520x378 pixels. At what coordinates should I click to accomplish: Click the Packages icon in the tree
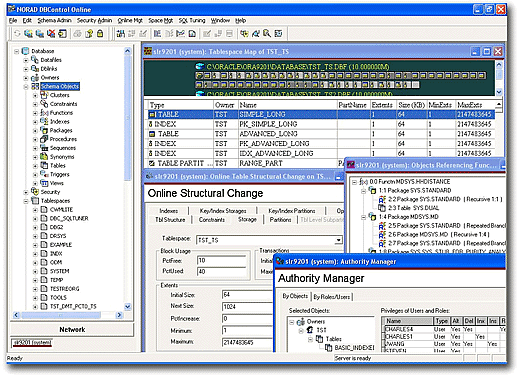(44, 130)
